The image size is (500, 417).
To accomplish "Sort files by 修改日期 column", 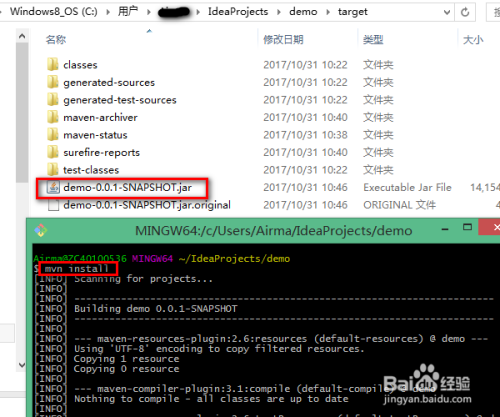I will coord(283,40).
